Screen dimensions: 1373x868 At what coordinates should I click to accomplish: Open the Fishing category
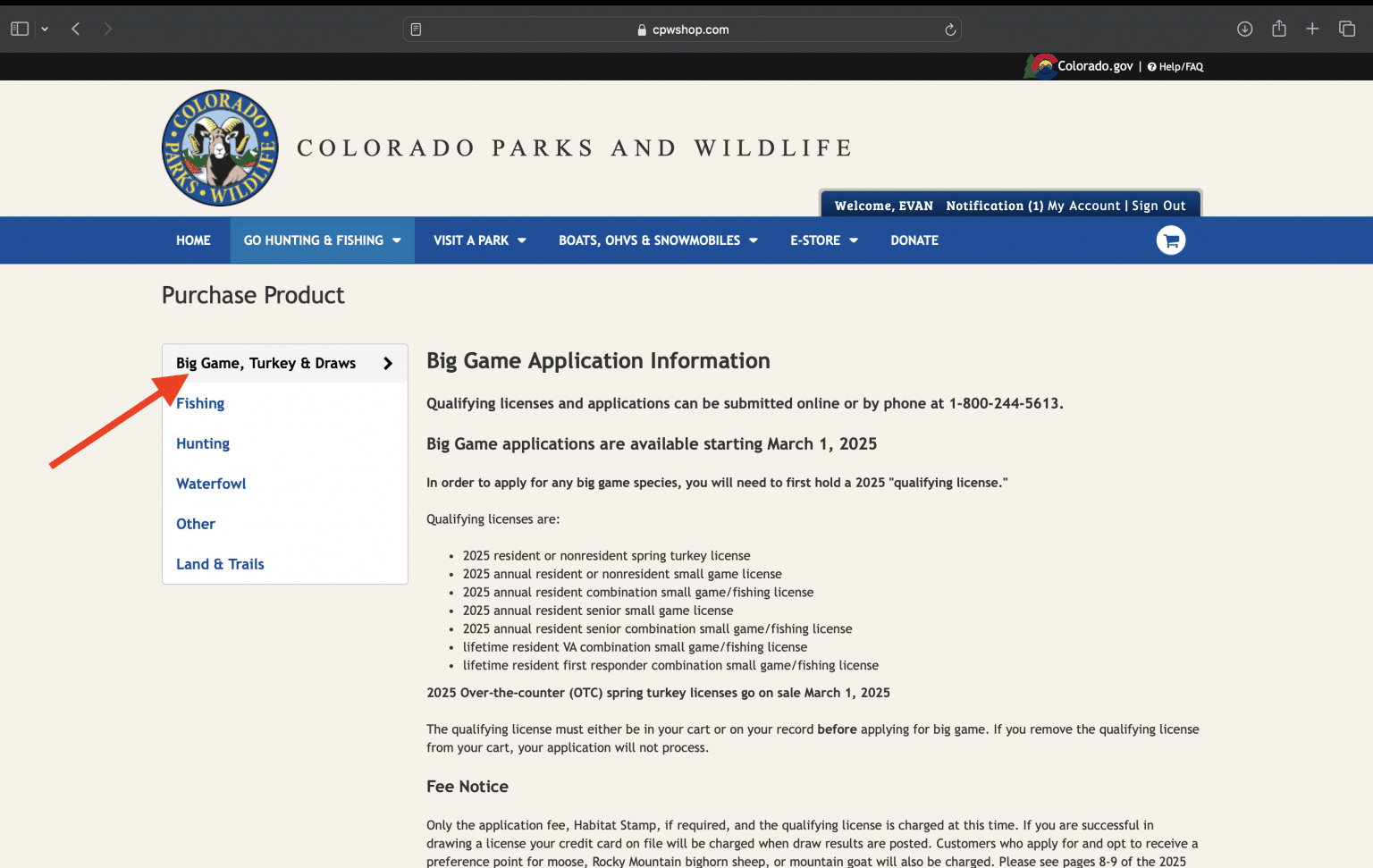[x=199, y=403]
